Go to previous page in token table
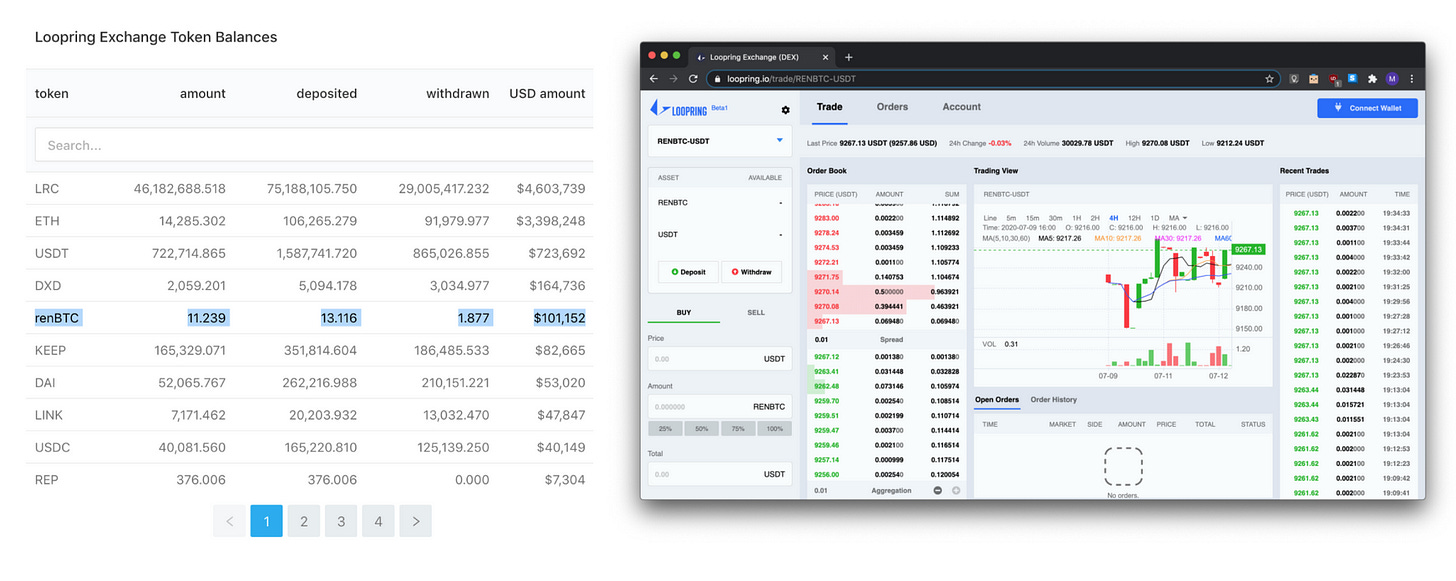The image size is (1456, 581). 229,521
